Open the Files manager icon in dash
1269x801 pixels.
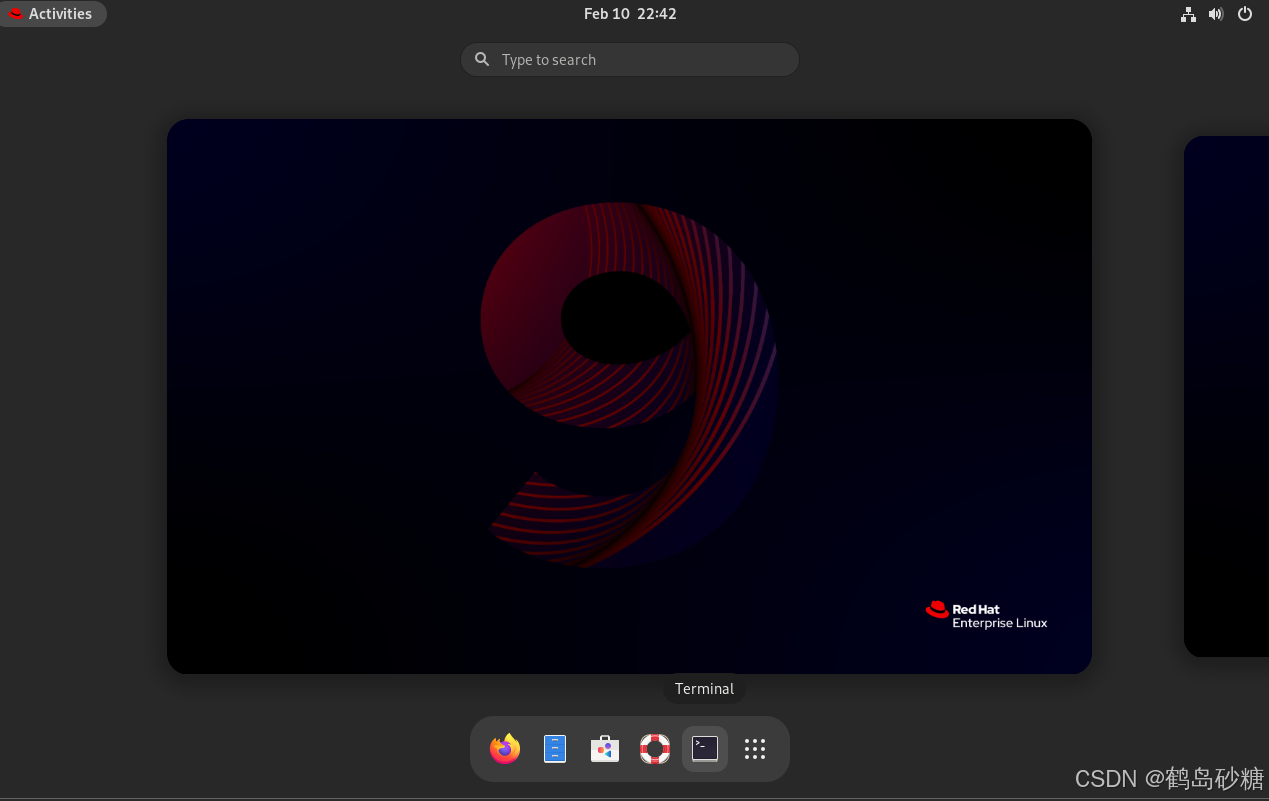click(x=555, y=748)
